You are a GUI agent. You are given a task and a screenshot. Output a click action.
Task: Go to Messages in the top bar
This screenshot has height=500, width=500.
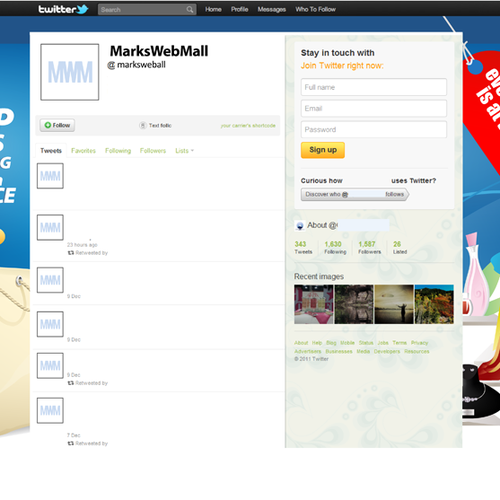(x=271, y=9)
